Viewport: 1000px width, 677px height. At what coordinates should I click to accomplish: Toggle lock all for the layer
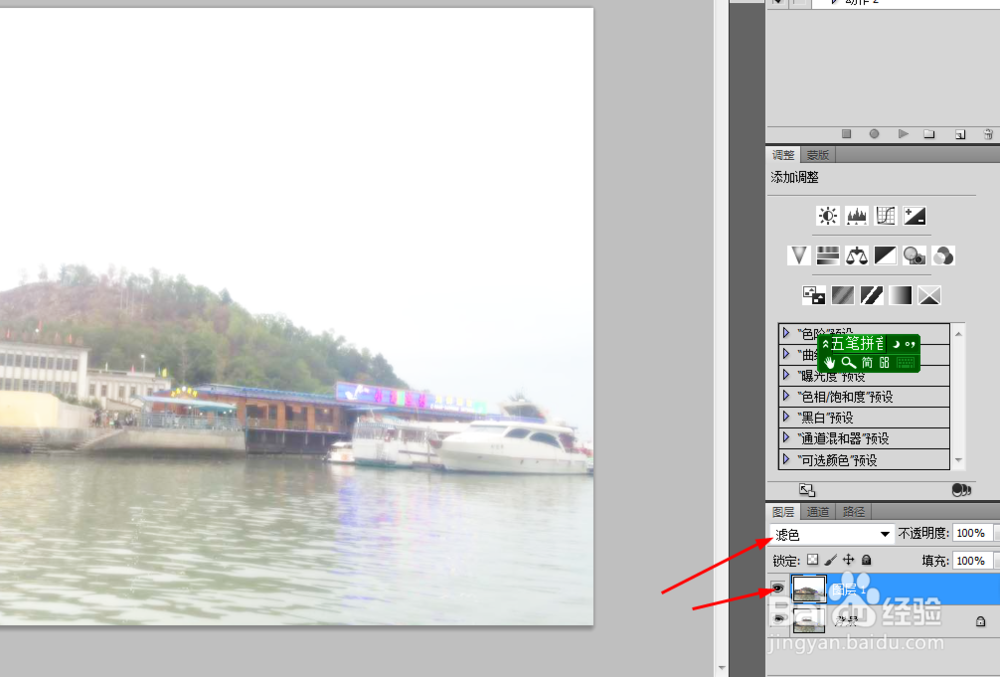[866, 560]
